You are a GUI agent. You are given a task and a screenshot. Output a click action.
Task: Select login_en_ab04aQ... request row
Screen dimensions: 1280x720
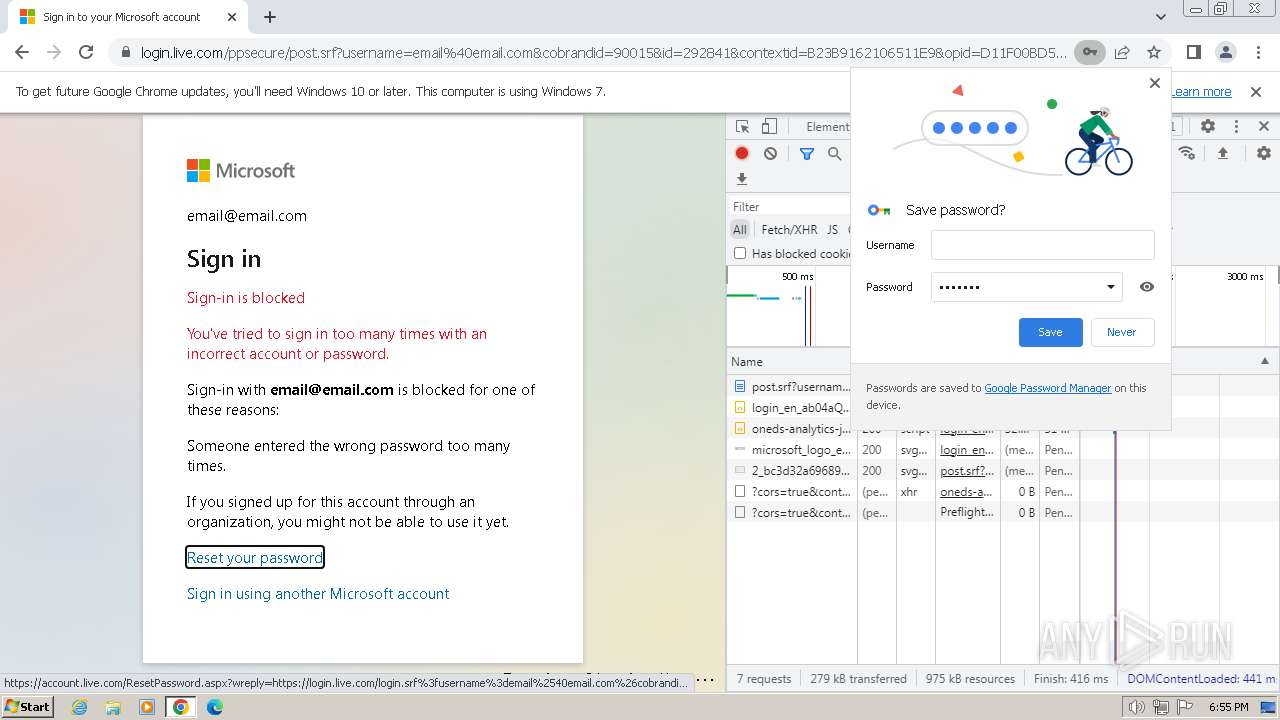coord(791,407)
